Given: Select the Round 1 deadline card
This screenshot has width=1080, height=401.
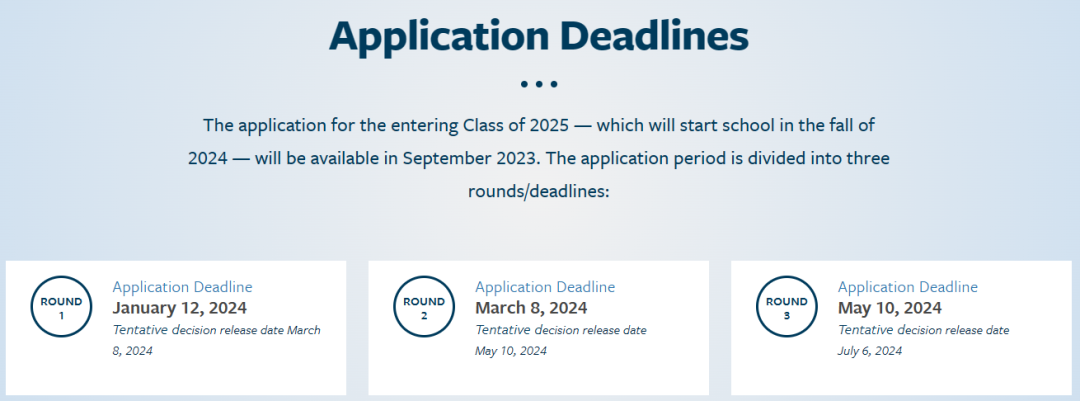Looking at the screenshot, I should tap(176, 328).
